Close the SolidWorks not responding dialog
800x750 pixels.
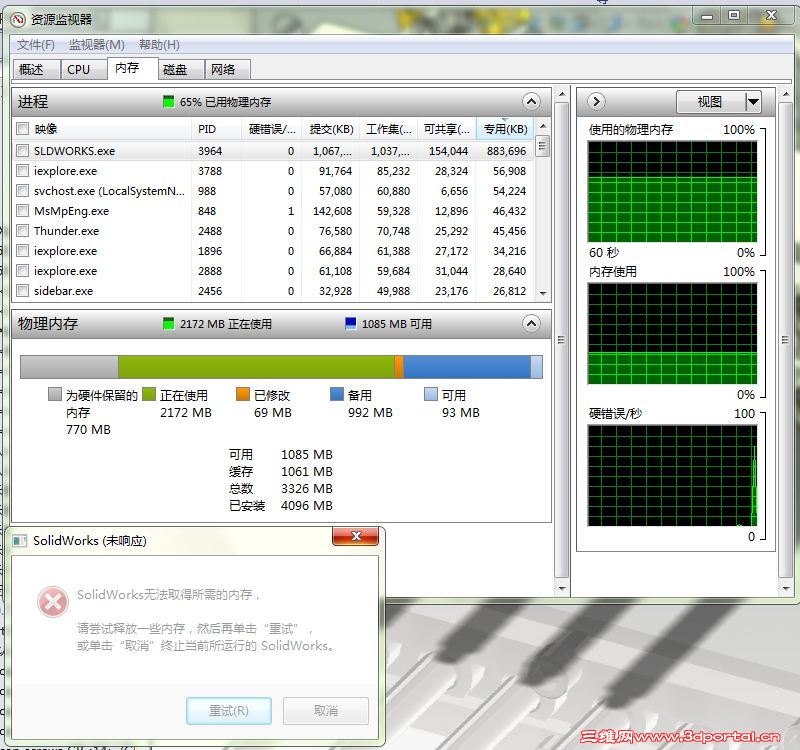(x=356, y=536)
